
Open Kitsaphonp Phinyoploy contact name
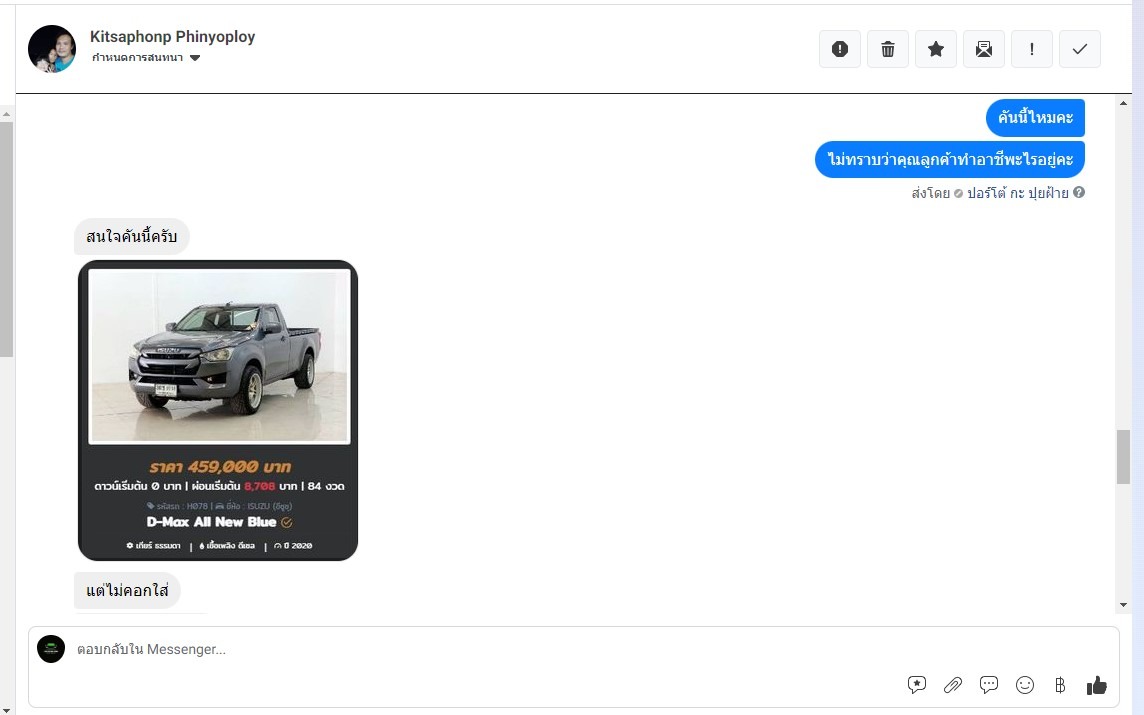click(172, 36)
